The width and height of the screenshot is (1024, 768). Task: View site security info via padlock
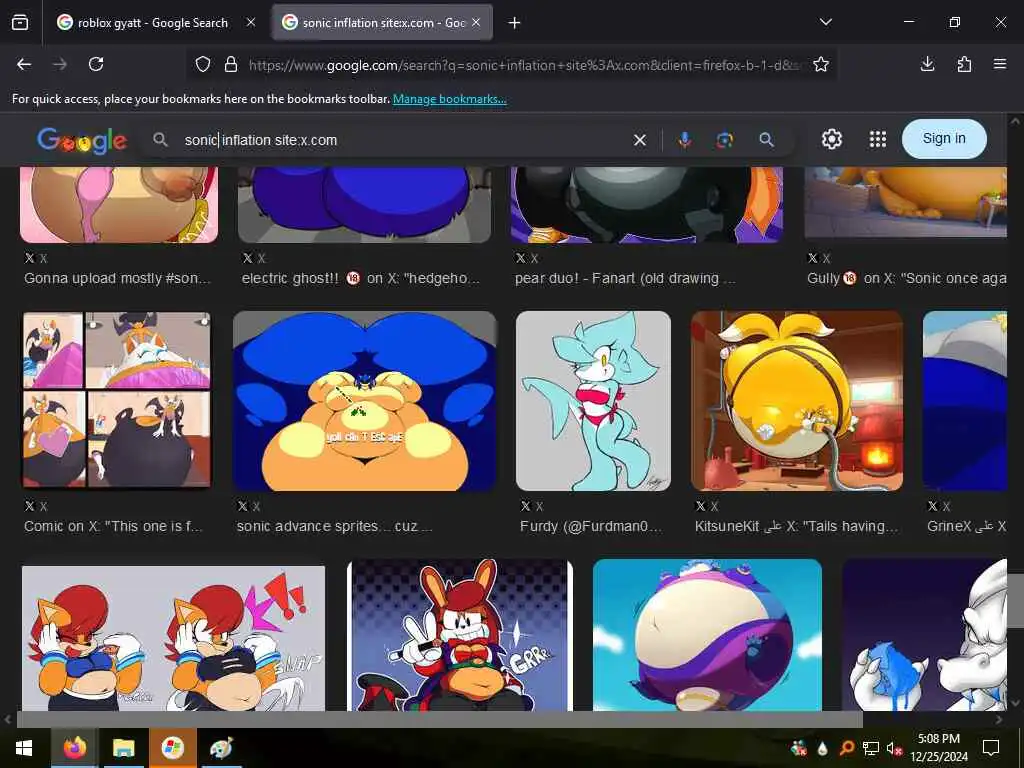pyautogui.click(x=231, y=65)
